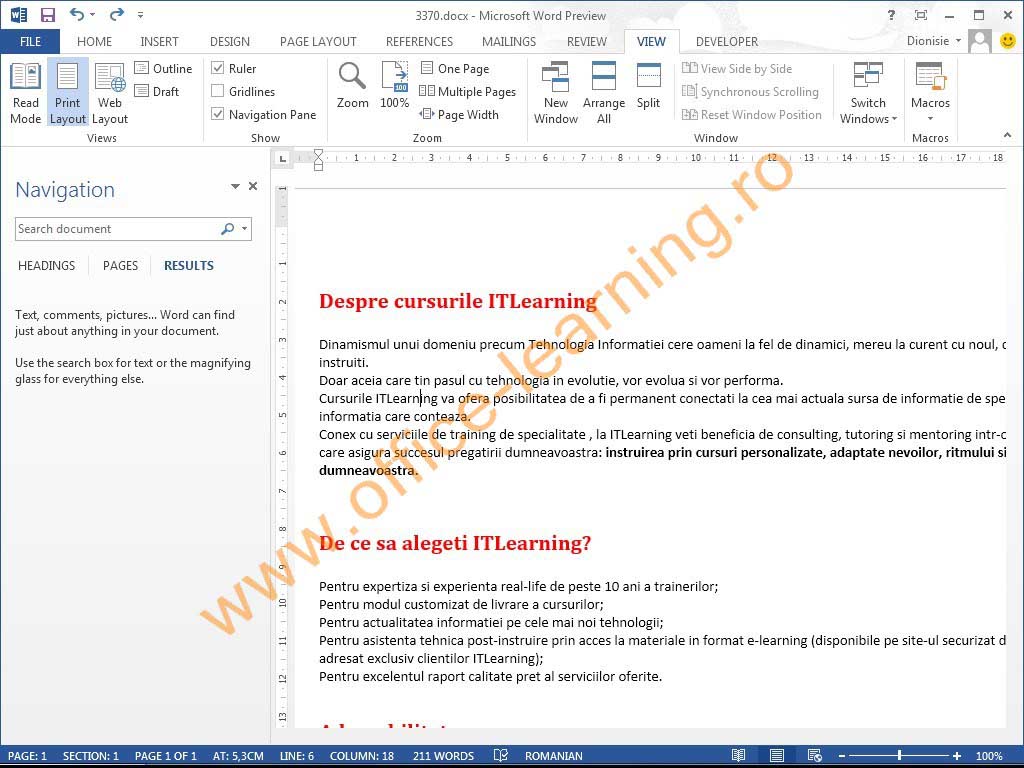The height and width of the screenshot is (768, 1024).
Task: Toggle full screen ribbon display options
Action: click(x=921, y=15)
